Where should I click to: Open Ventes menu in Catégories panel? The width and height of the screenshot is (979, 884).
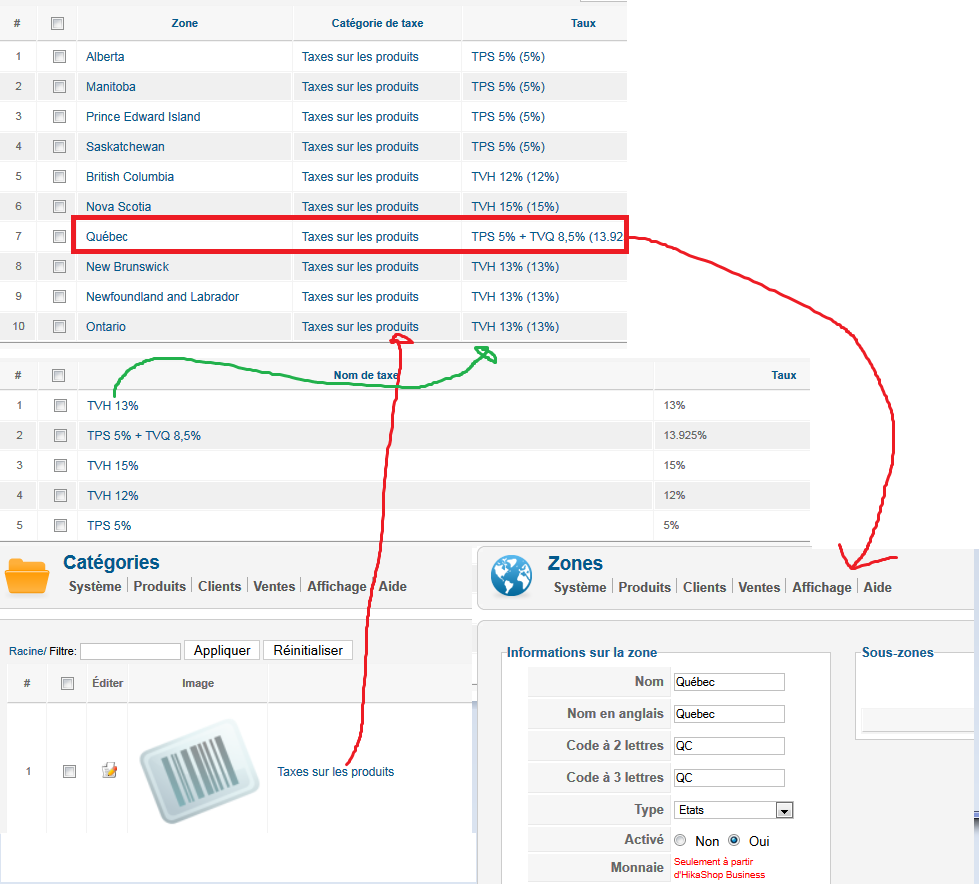pyautogui.click(x=274, y=586)
